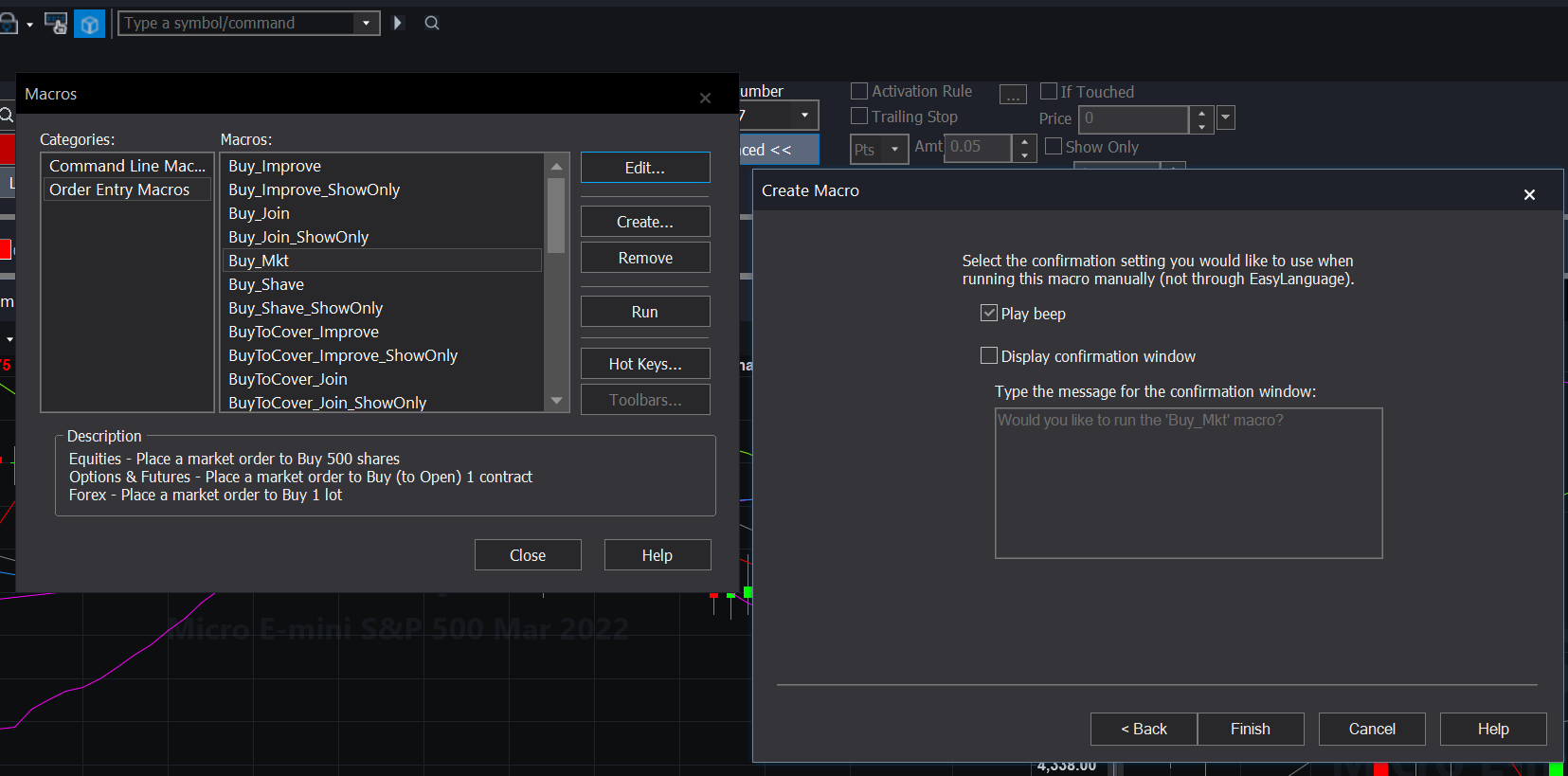Viewport: 1568px width, 776px height.
Task: Select the BuyToCover_Join macro
Action: (x=382, y=379)
